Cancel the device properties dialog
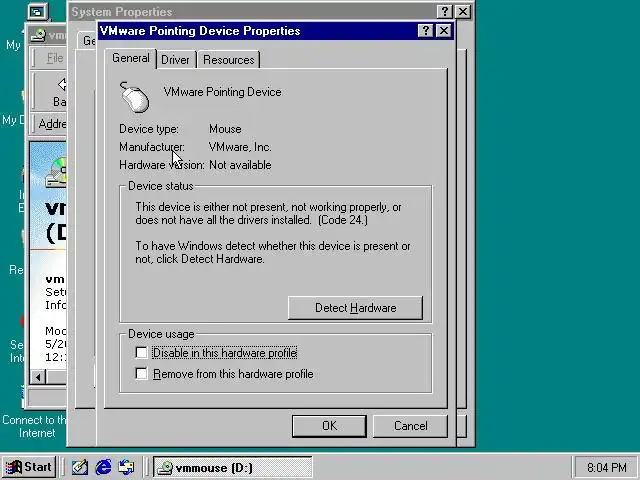This screenshot has width=640, height=480. [410, 426]
